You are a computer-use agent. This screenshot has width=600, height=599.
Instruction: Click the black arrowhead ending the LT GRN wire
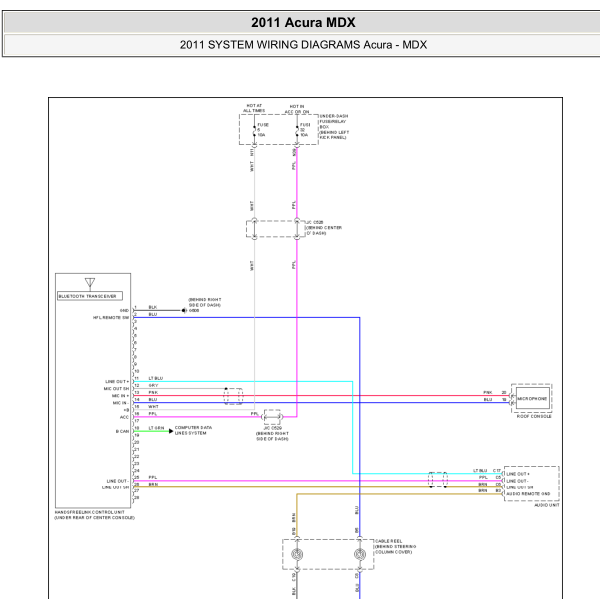171,431
